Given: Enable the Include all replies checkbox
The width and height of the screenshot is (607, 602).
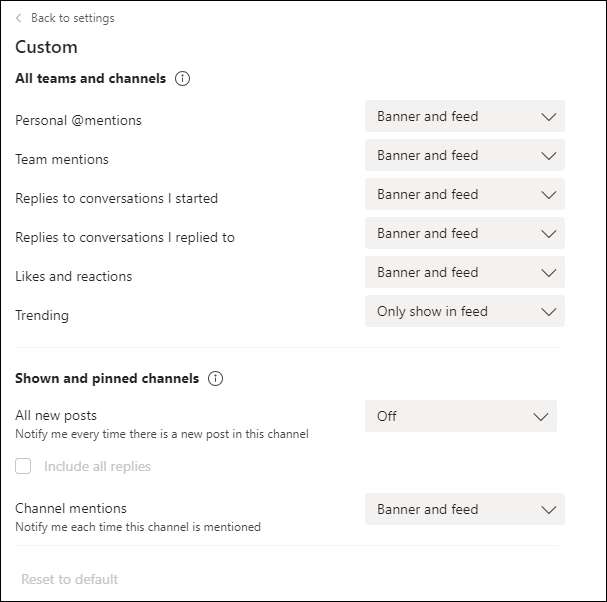Looking at the screenshot, I should point(24,466).
